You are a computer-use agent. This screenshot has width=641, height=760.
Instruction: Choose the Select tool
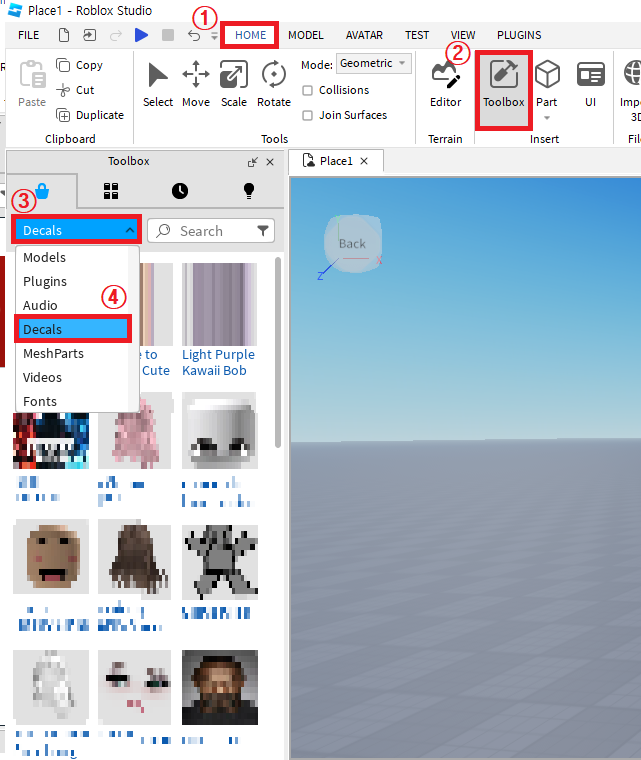click(158, 83)
